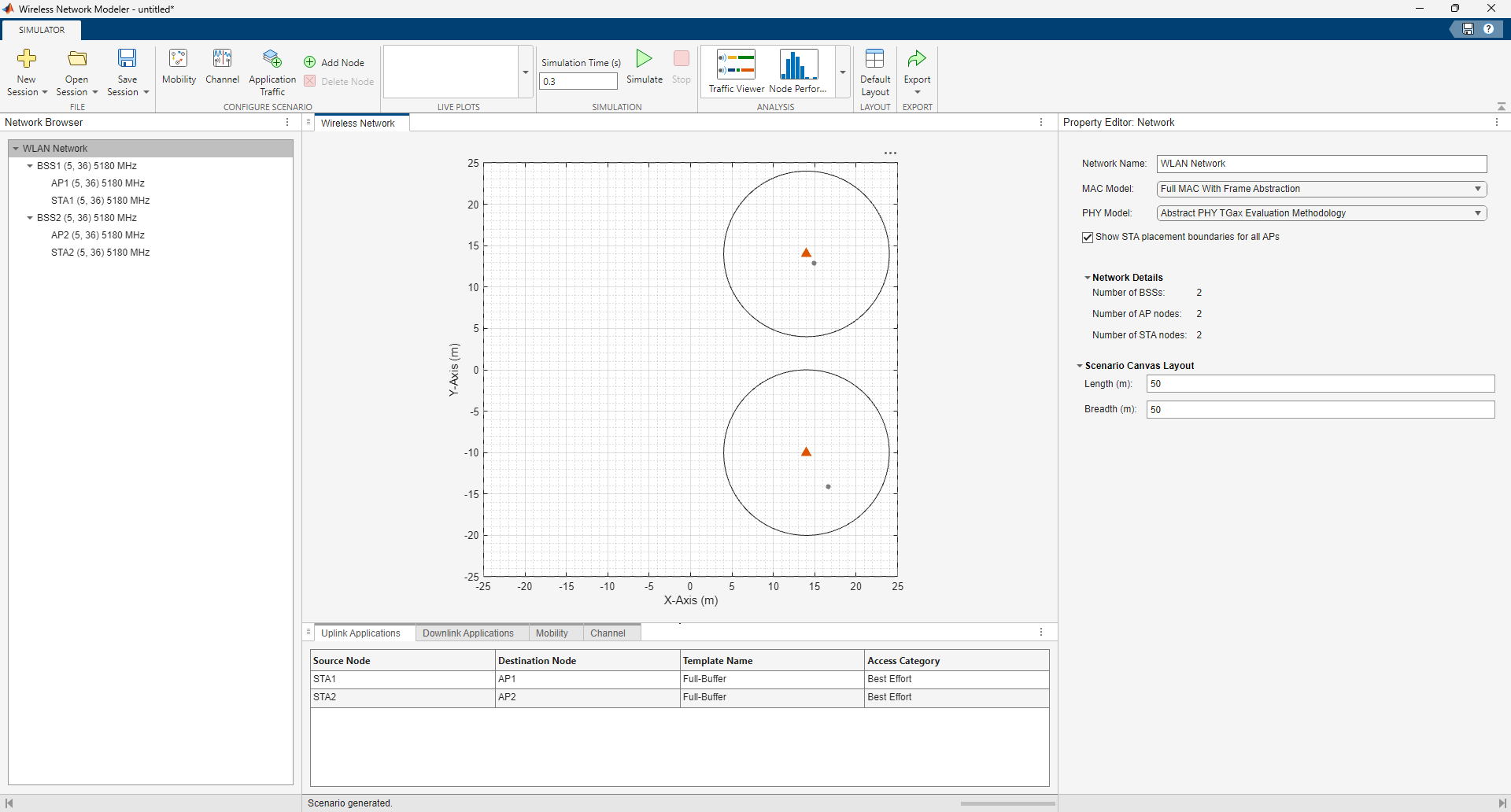Open the Channel configuration tool

(223, 68)
